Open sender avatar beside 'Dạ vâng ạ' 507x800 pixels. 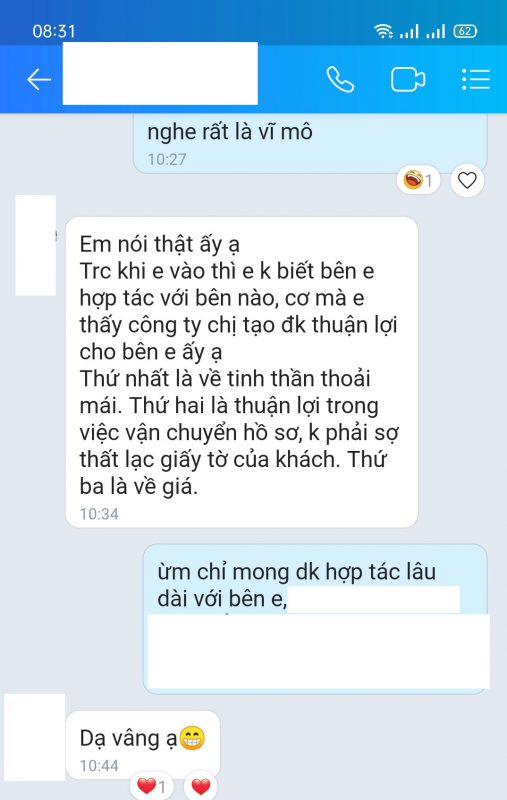coord(35,737)
